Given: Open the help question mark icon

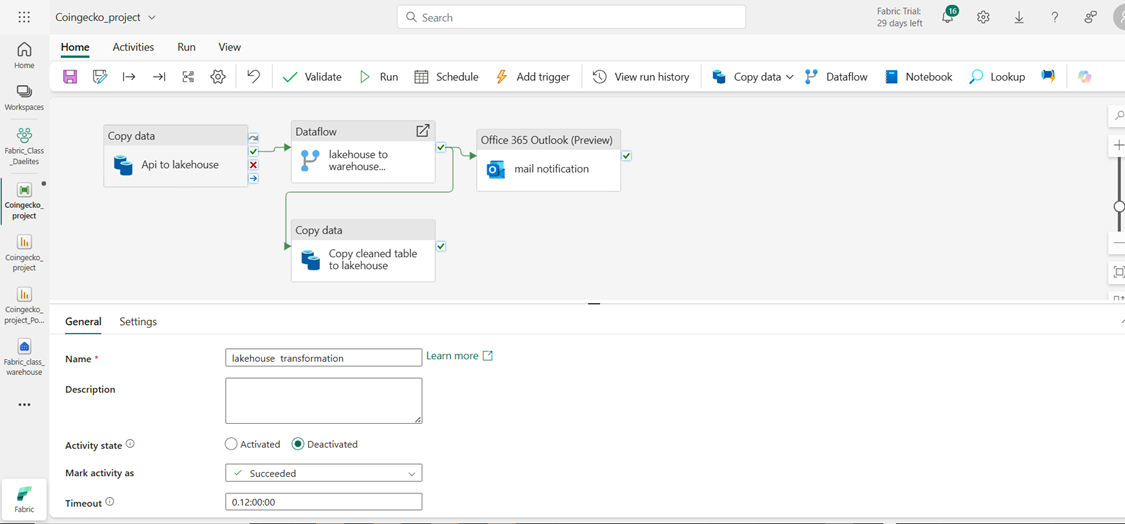Looking at the screenshot, I should pyautogui.click(x=1055, y=17).
